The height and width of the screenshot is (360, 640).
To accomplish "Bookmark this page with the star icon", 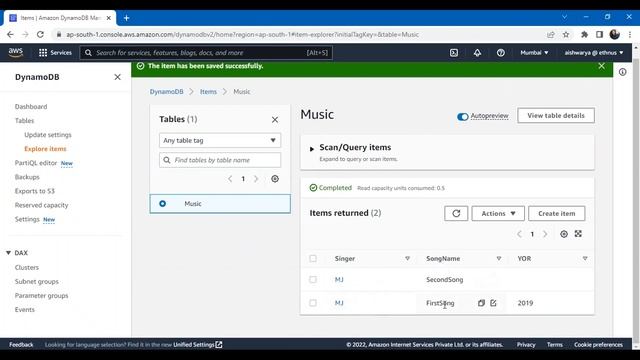I will [566, 35].
